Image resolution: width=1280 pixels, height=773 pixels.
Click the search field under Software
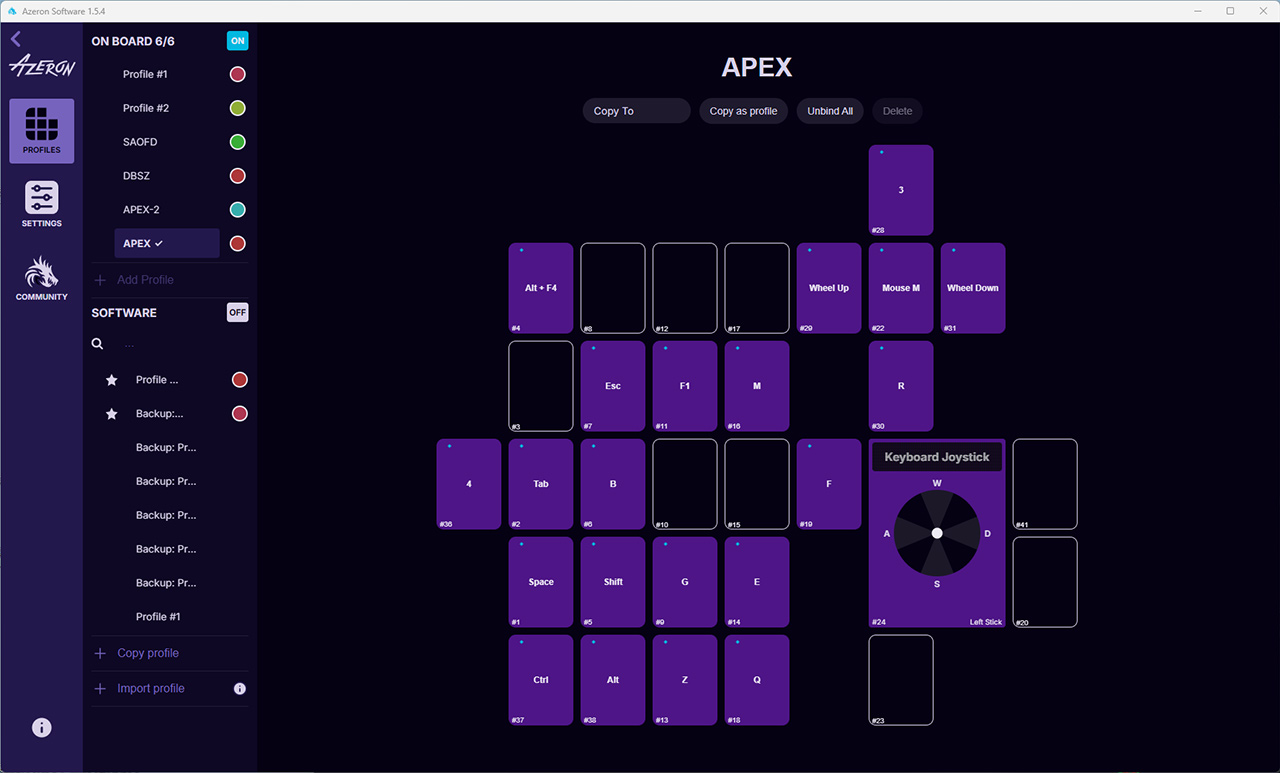[x=180, y=344]
